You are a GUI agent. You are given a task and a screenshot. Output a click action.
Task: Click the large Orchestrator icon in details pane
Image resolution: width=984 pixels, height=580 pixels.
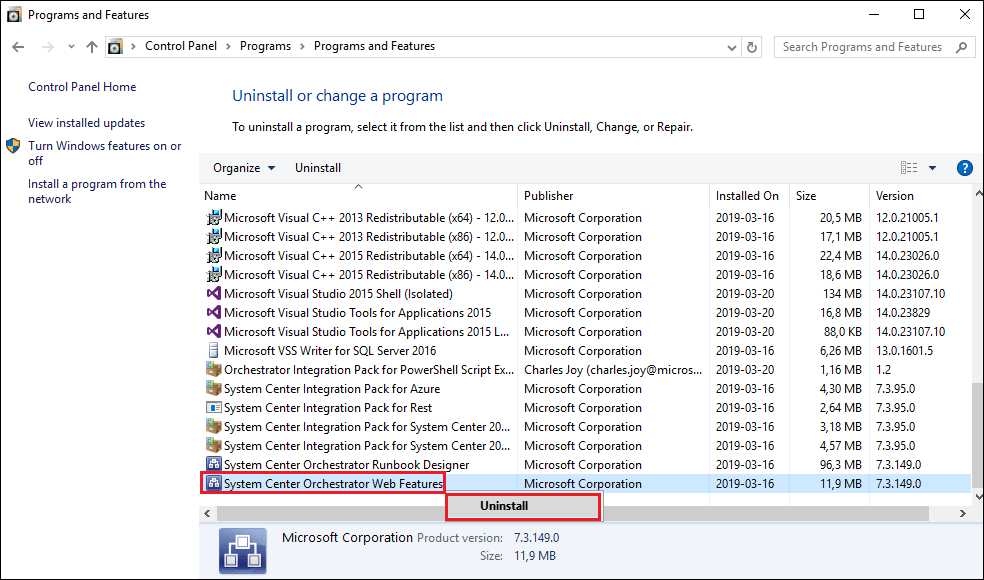click(242, 550)
